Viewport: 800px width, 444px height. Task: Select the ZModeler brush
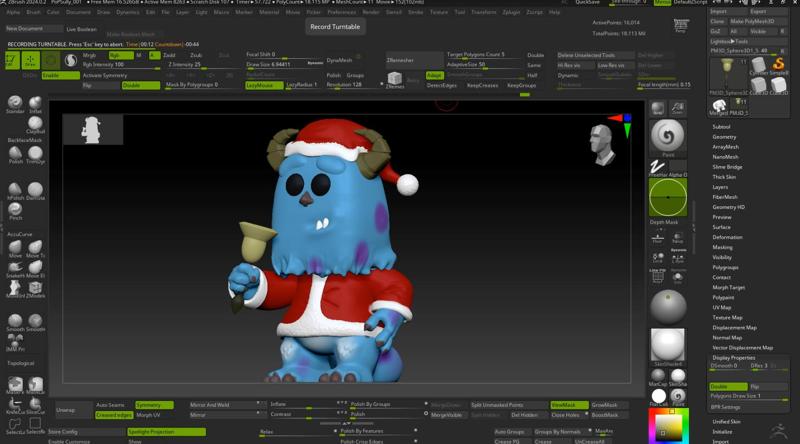[x=35, y=289]
